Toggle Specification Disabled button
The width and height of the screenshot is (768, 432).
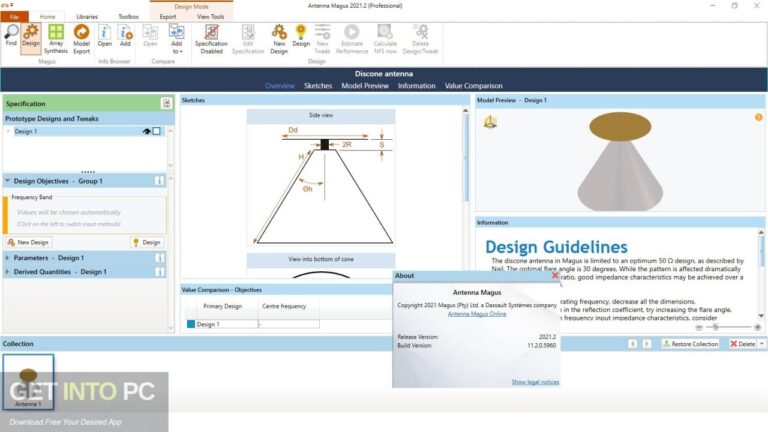[211, 39]
